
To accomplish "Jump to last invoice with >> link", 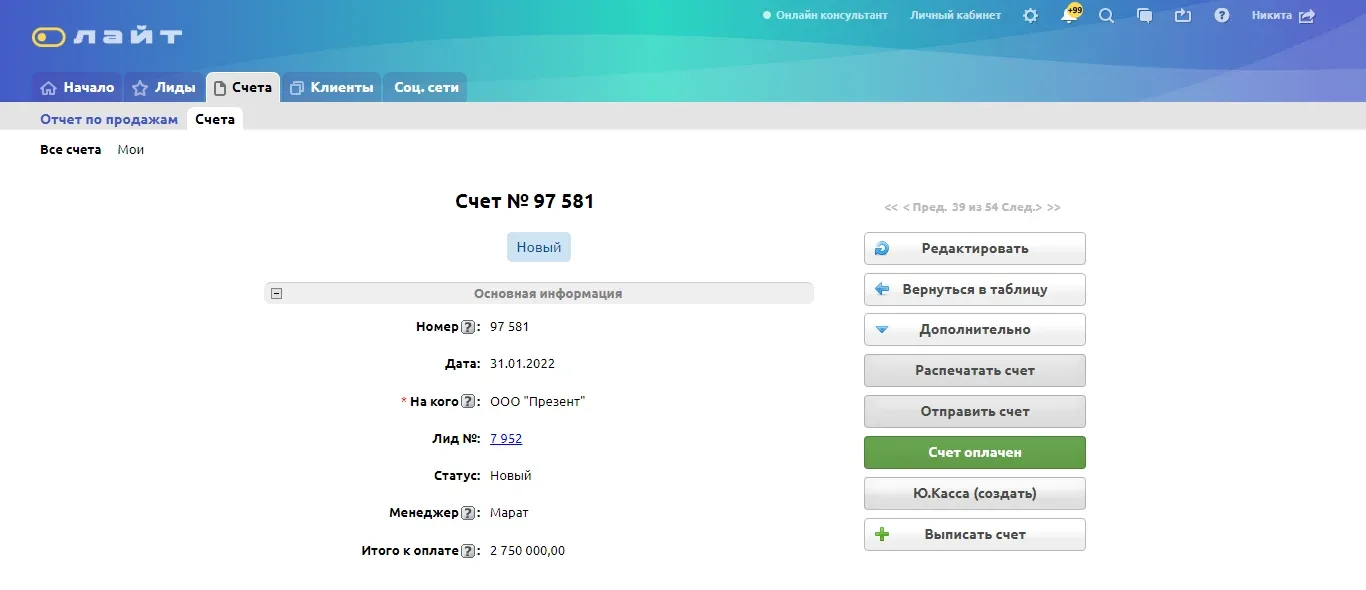I will coord(1054,208).
